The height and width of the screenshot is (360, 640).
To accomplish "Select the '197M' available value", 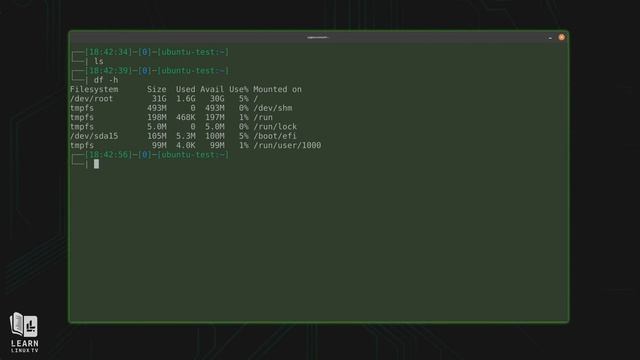I will (x=215, y=118).
